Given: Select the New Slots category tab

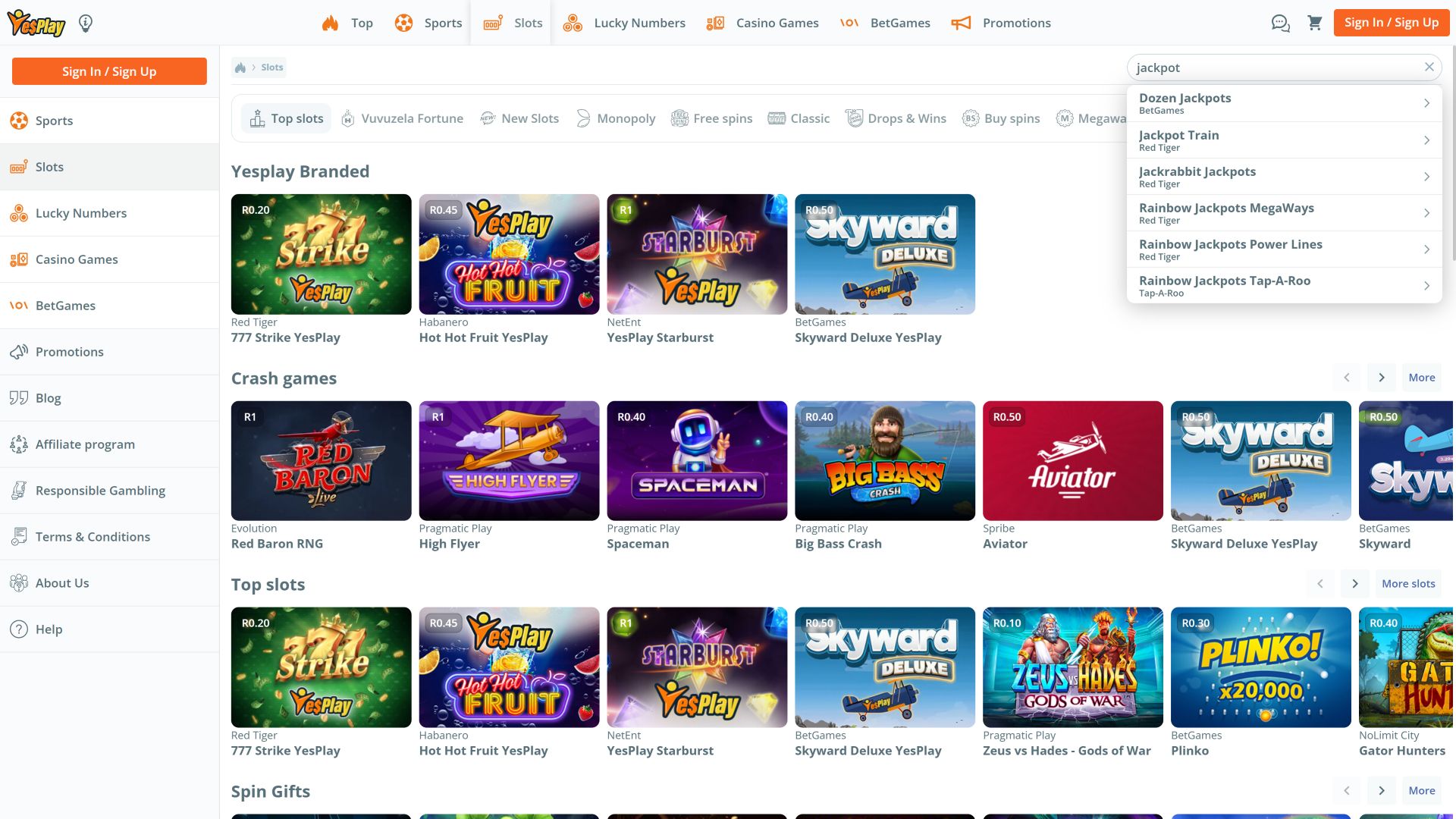Looking at the screenshot, I should coord(519,118).
